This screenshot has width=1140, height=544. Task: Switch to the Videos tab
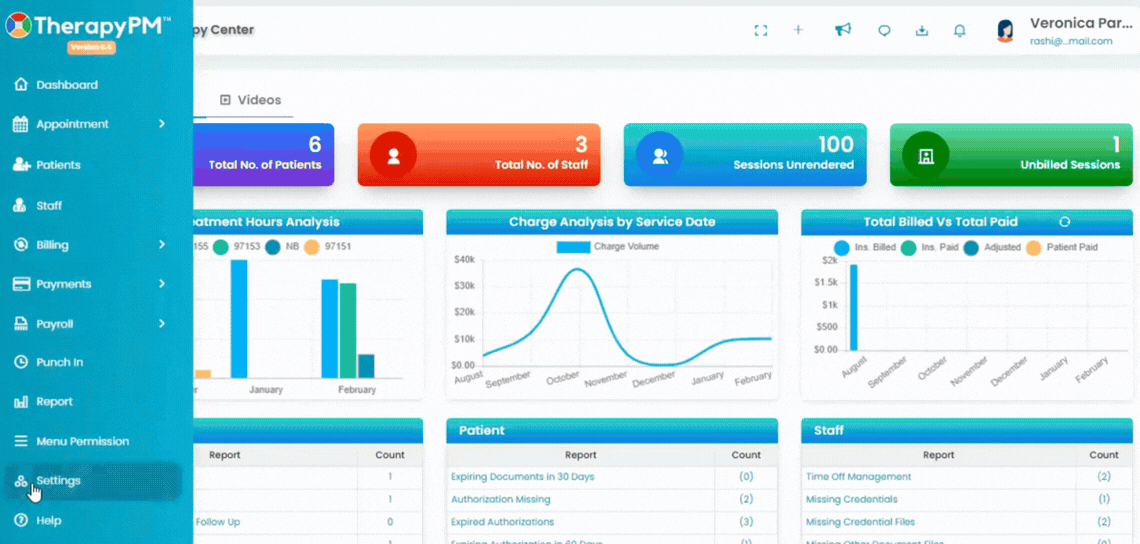250,100
